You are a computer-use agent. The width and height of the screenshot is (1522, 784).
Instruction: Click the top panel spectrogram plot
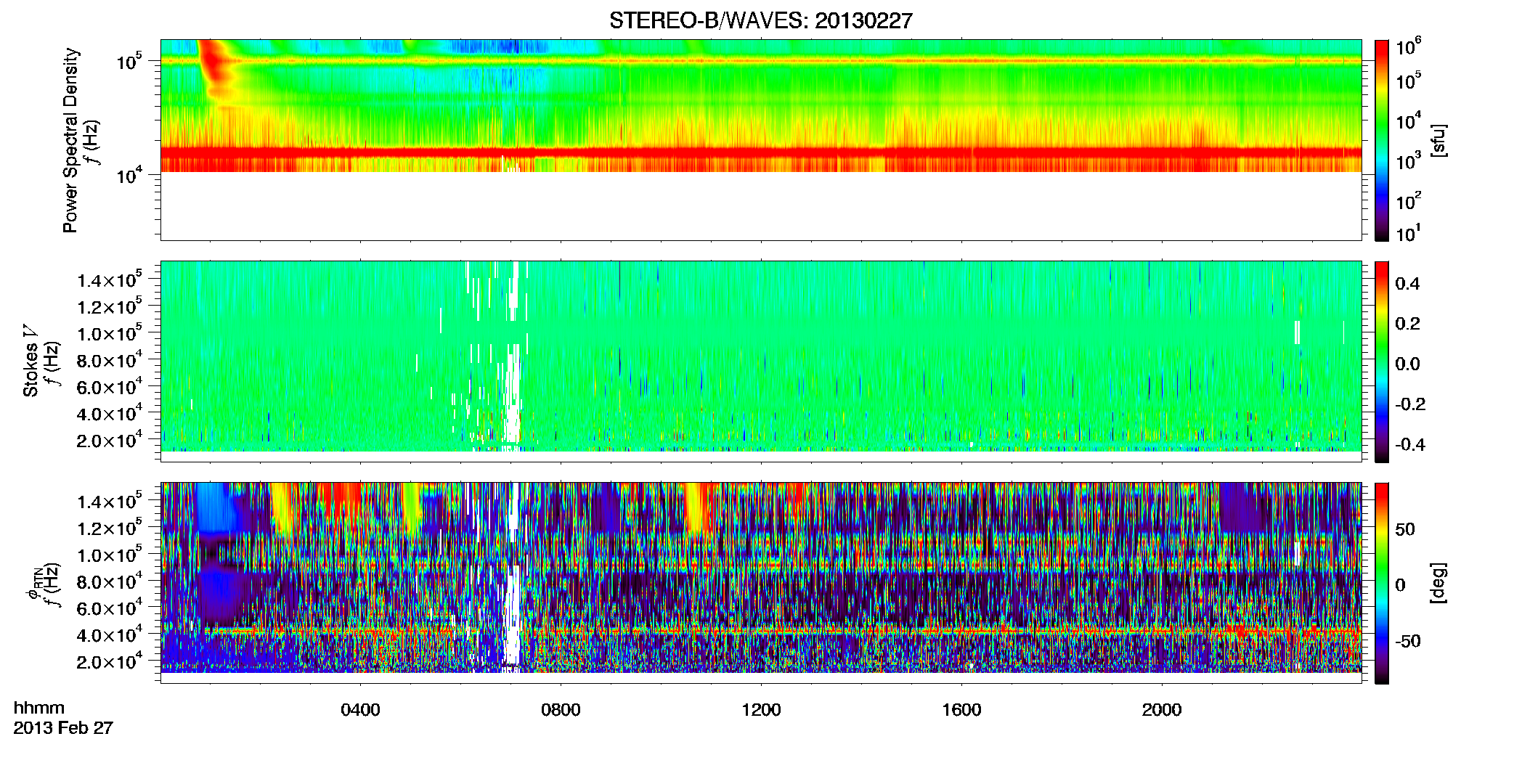click(x=760, y=139)
